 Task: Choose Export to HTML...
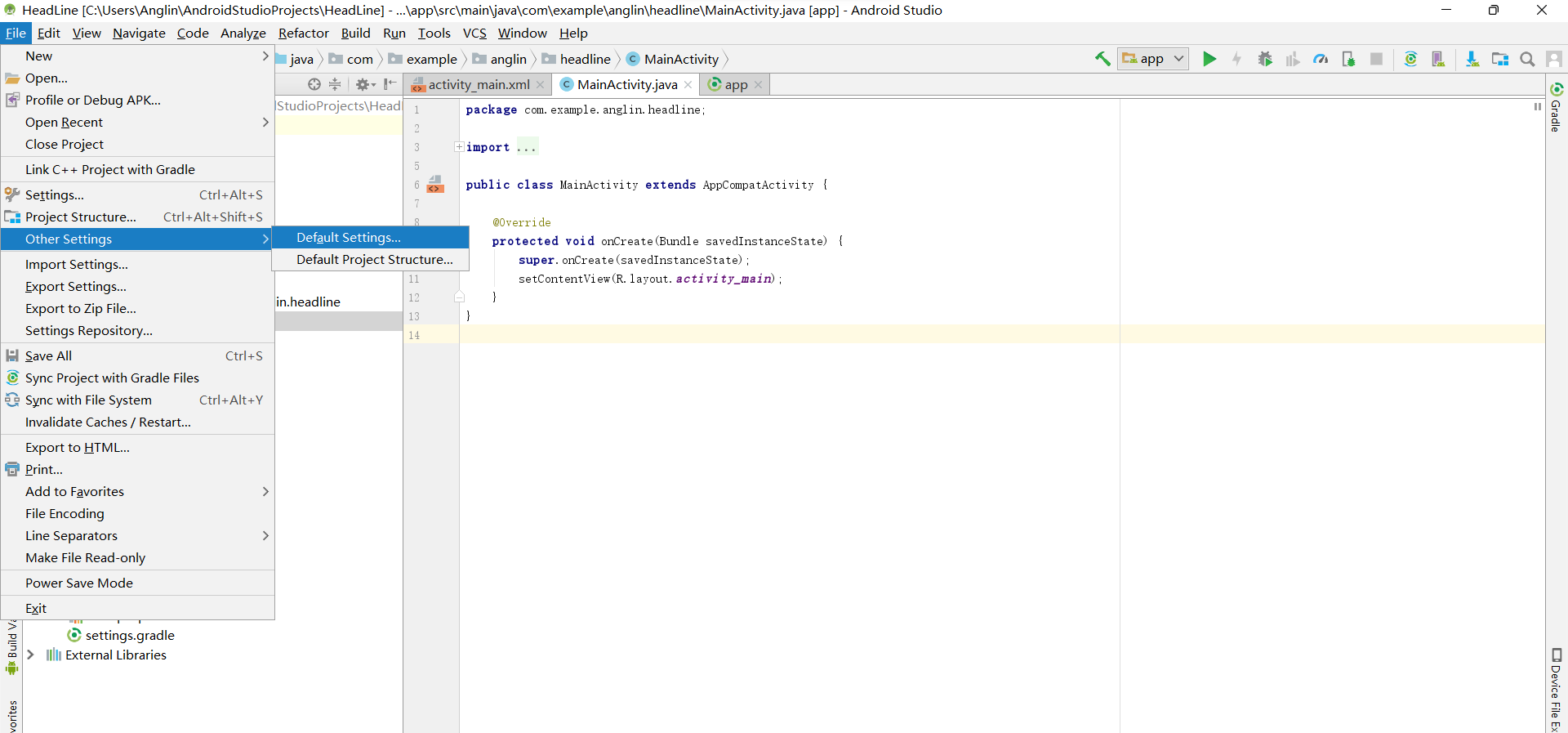point(137,447)
